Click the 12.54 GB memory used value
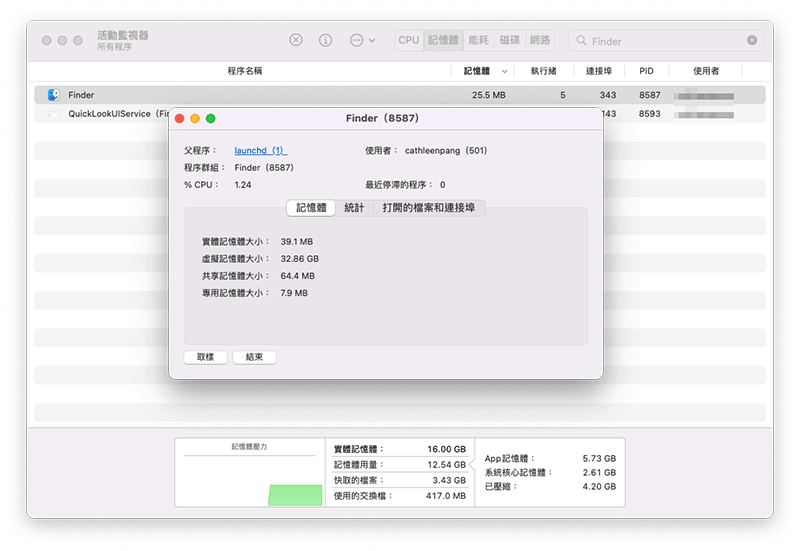Viewport: 800px width, 551px height. coord(446,465)
